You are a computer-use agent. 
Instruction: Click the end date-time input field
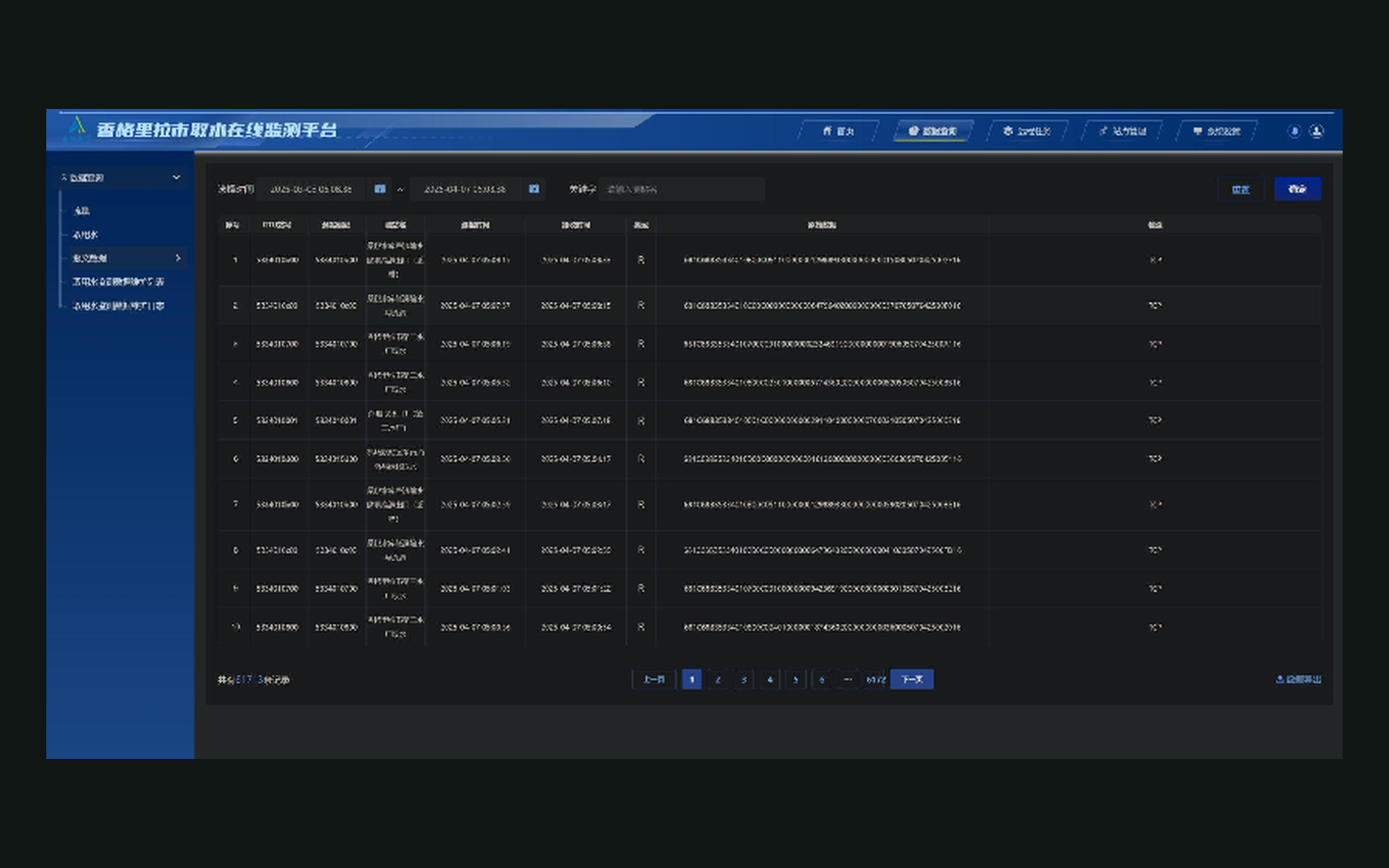[466, 189]
